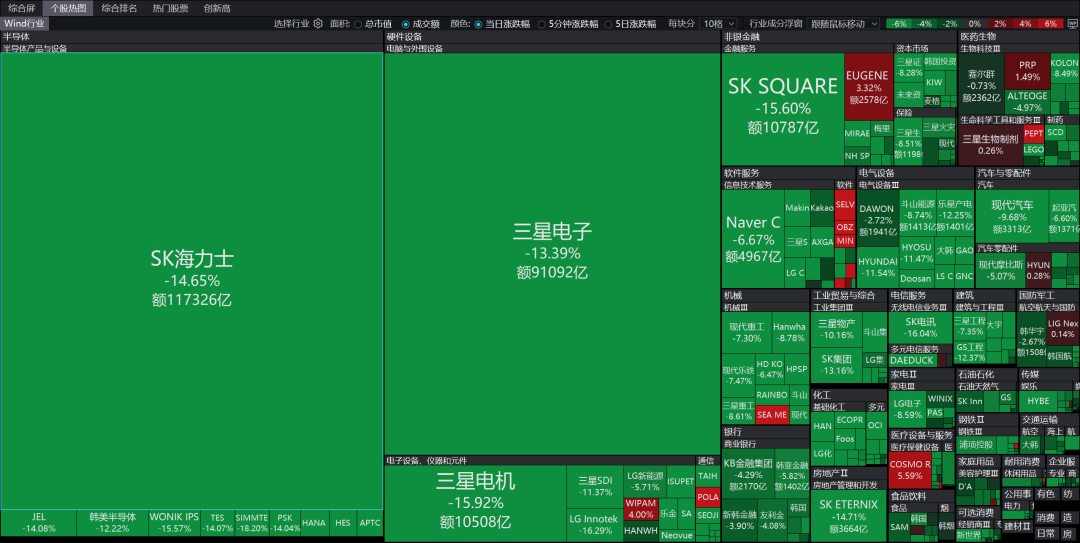Switch to the 综合排名 tab
The height and width of the screenshot is (543, 1080).
tap(119, 8)
